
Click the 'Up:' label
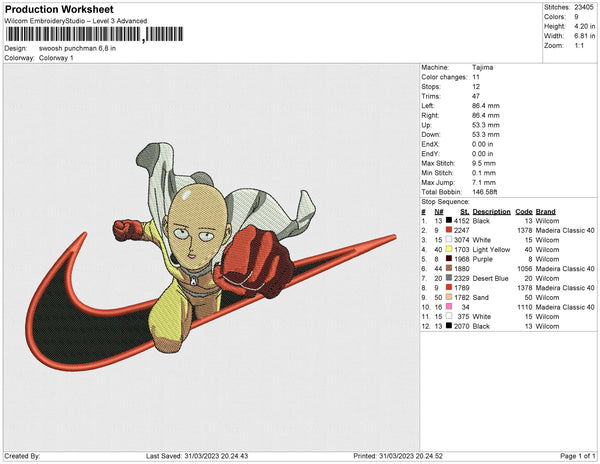[426, 125]
